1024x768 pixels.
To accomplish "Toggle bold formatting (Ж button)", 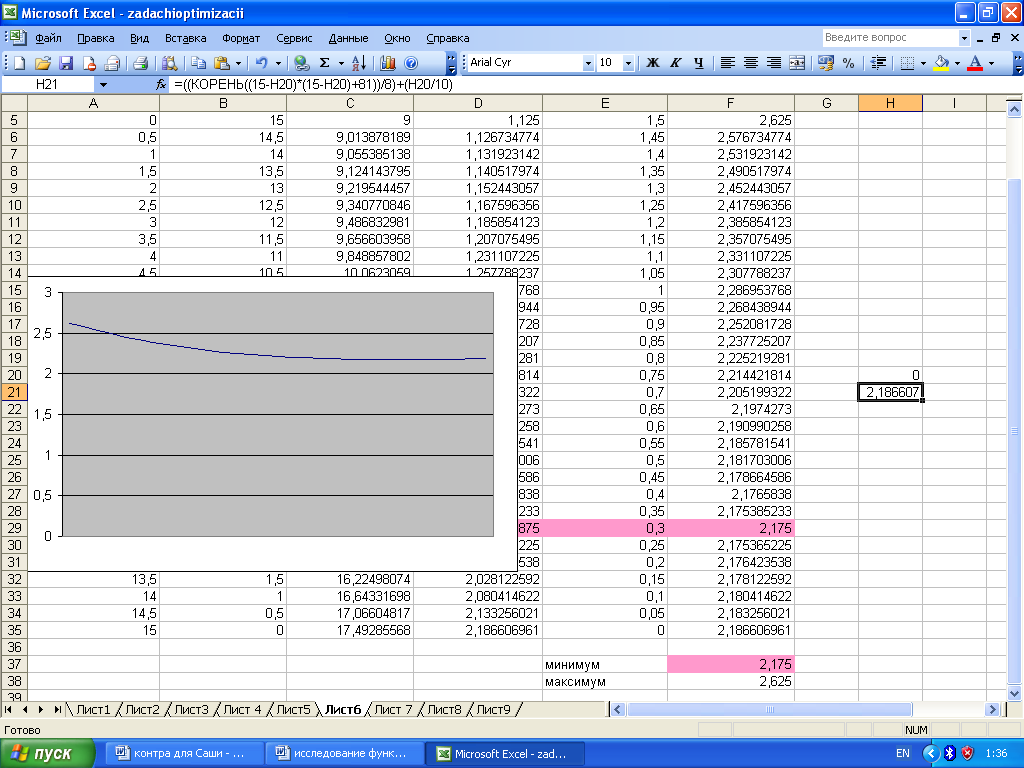I will pyautogui.click(x=653, y=62).
